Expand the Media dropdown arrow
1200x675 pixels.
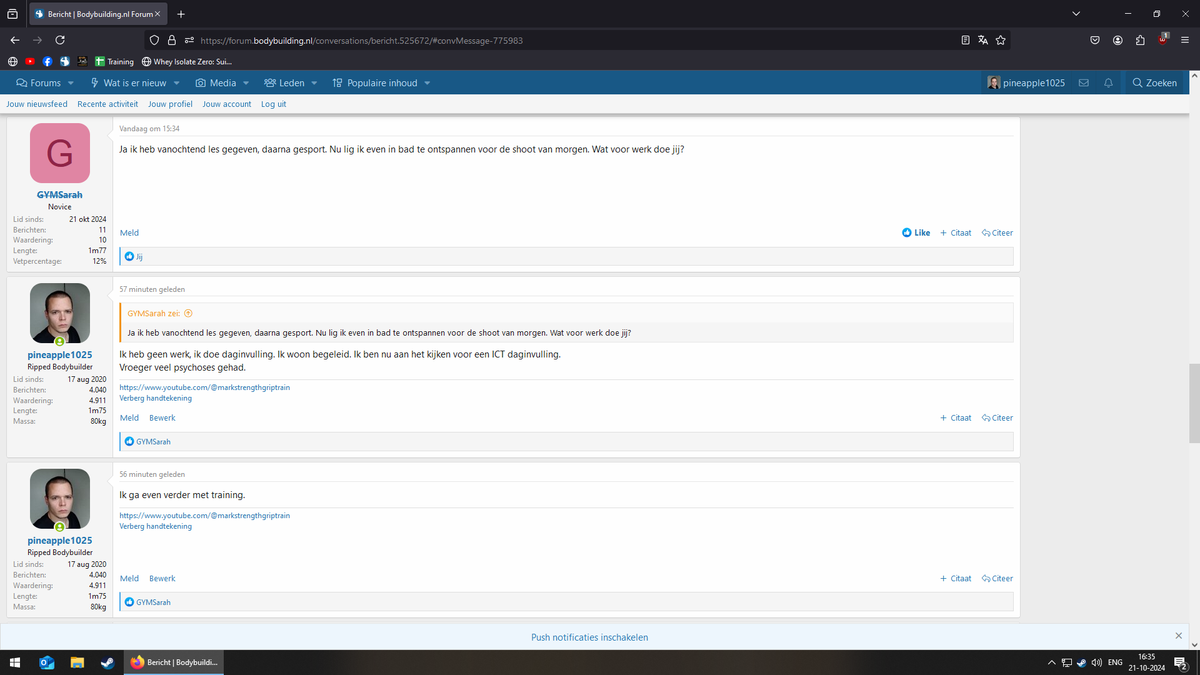246,83
